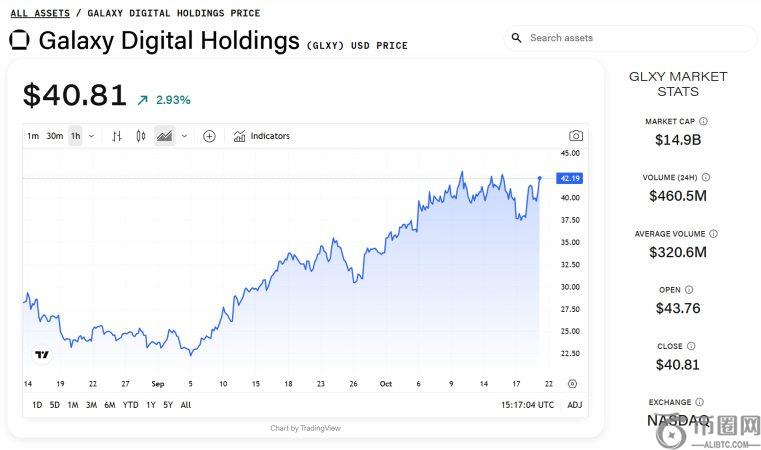Select the YTD date range
The width and height of the screenshot is (761, 450).
pos(131,405)
